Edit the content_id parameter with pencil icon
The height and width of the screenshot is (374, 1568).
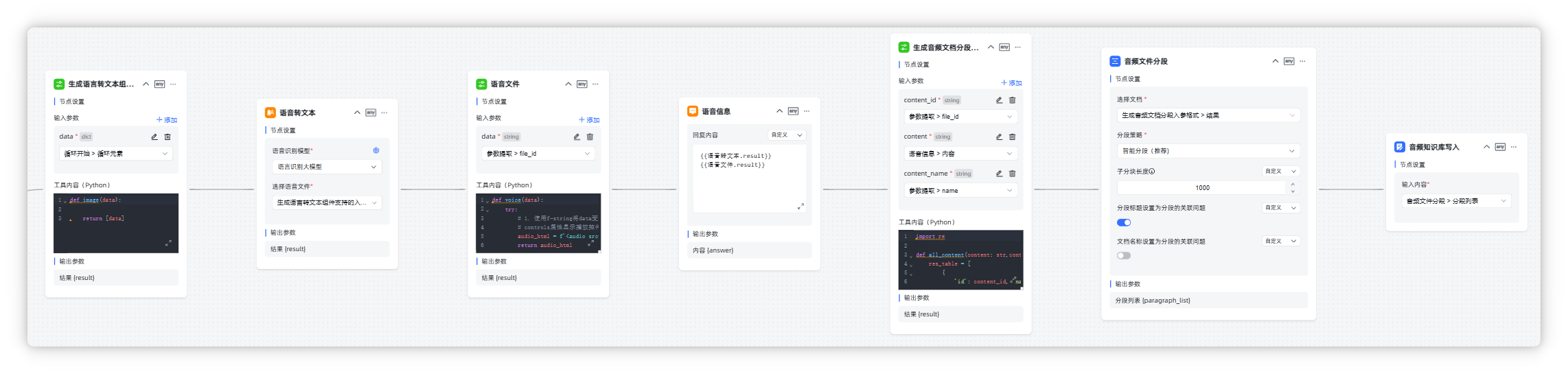click(999, 100)
